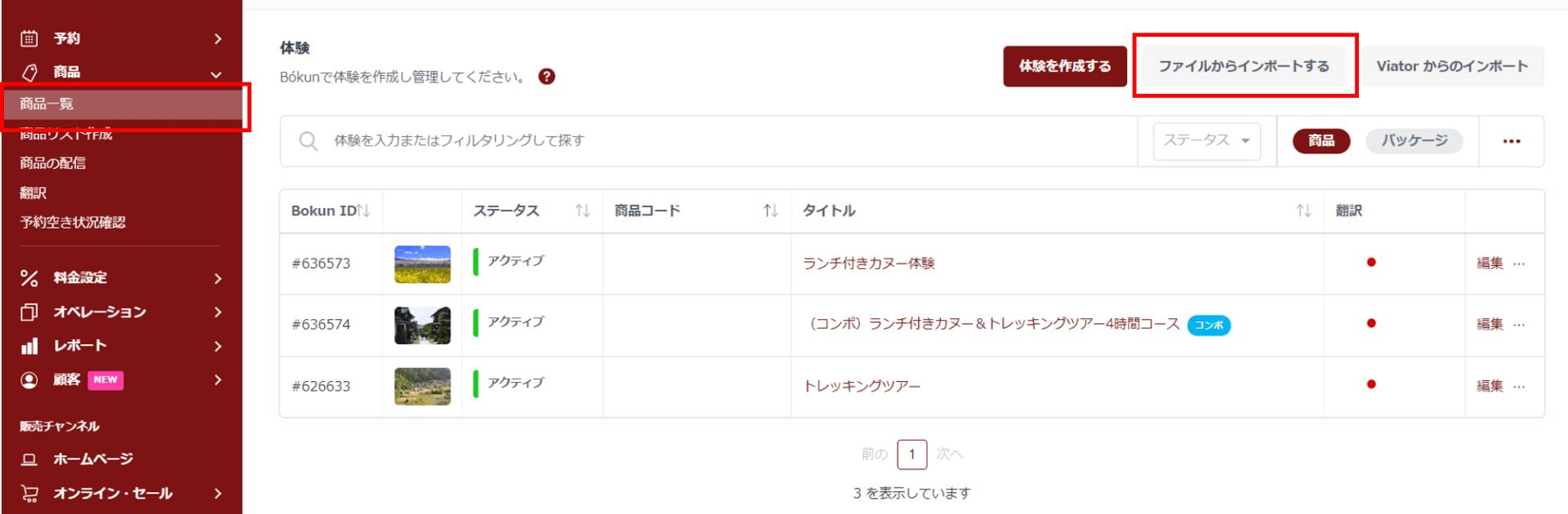Open the ステータス filter dropdown

pyautogui.click(x=1206, y=141)
